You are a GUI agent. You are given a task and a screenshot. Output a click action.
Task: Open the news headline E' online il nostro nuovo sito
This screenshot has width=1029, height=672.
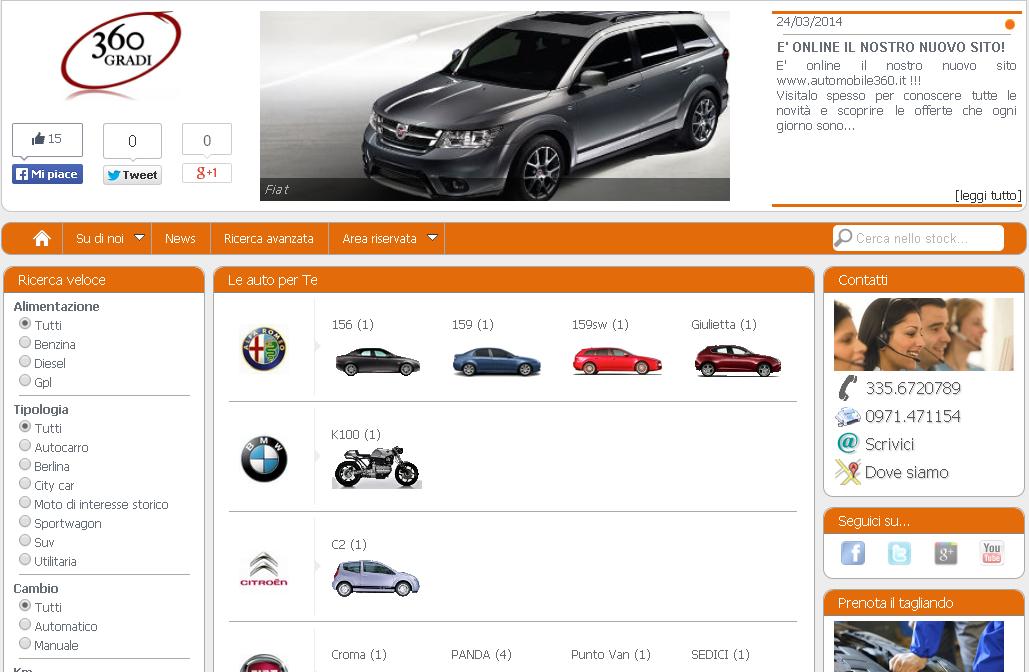(x=891, y=47)
